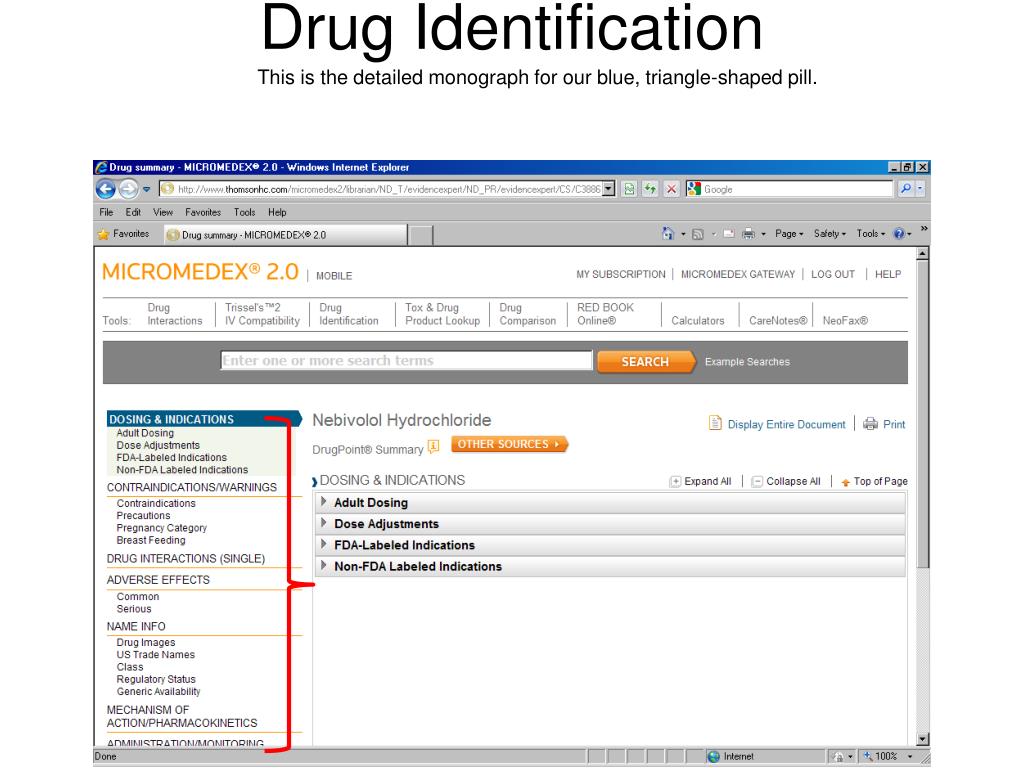Click the red Stop loading icon
This screenshot has height=768, width=1024.
[x=671, y=189]
